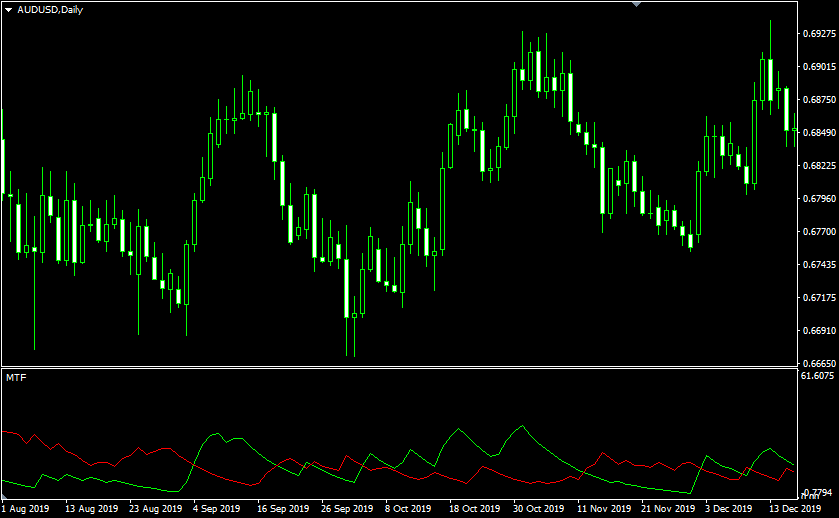Screen dimensions: 839x518
Task: Click the 0.67700 price level on scale
Action: tap(818, 232)
